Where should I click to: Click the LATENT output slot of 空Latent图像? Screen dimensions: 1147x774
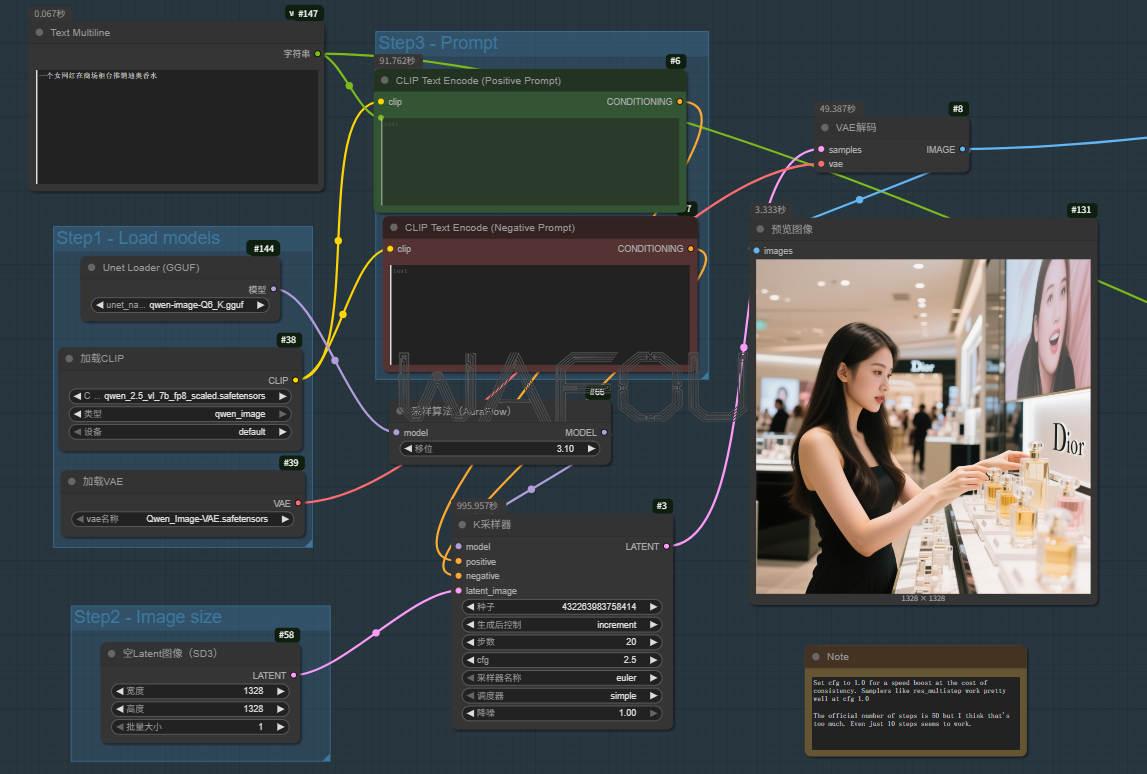[293, 675]
